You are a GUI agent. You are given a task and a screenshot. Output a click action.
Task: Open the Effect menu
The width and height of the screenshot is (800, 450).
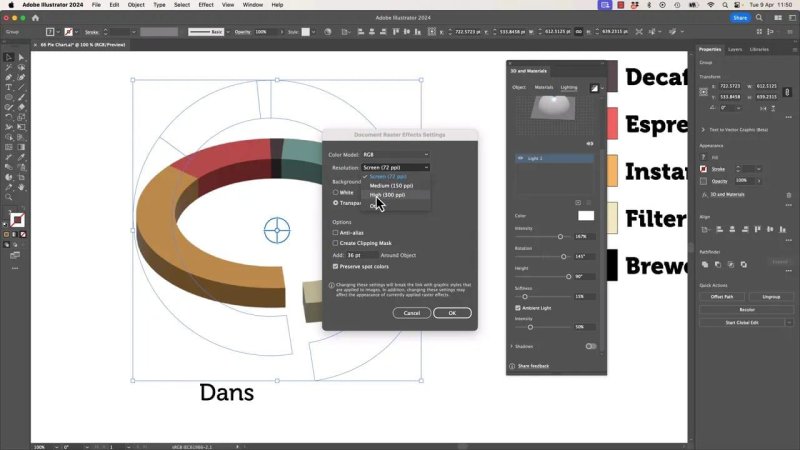[x=206, y=5]
